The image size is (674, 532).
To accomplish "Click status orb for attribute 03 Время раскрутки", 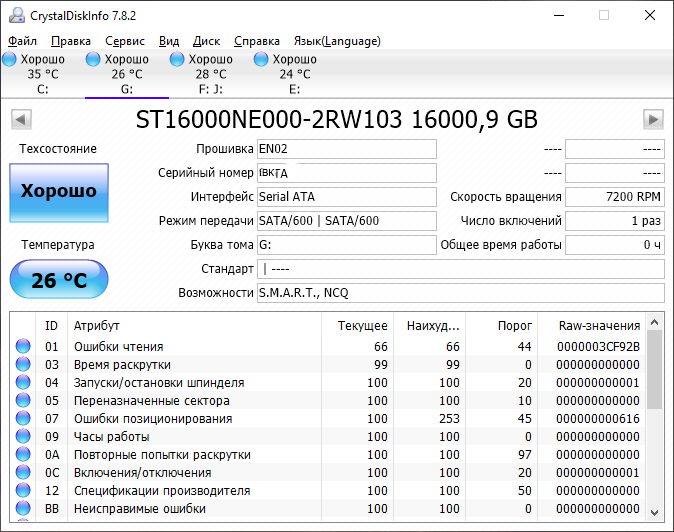I will tap(23, 364).
